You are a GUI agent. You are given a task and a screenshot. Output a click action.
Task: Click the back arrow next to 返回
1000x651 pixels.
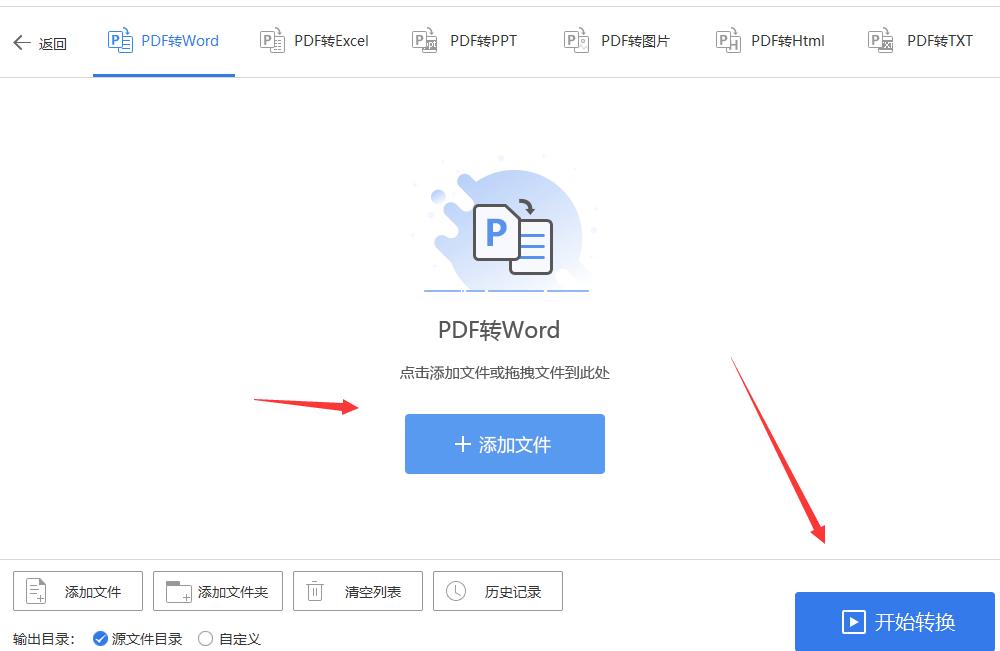coord(21,40)
